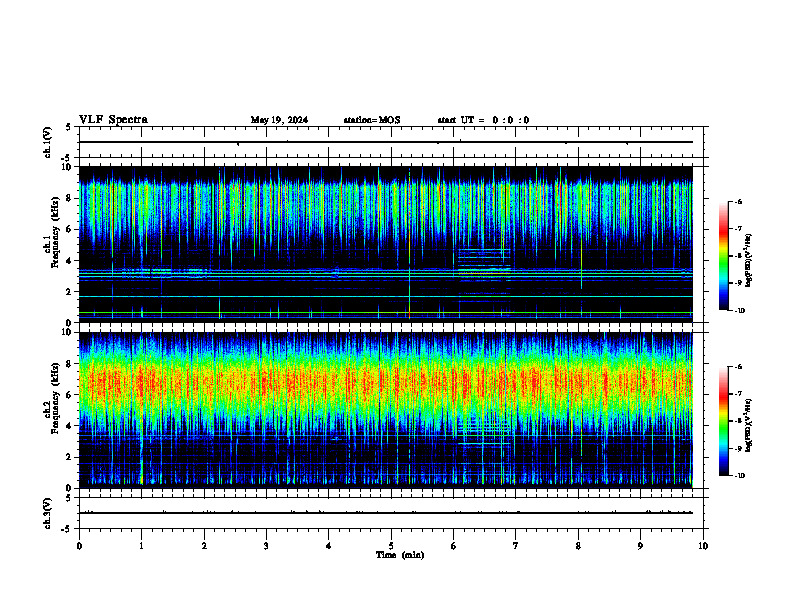This screenshot has height=612, width=792.
Task: Click the ch.1 voltage waveform panel
Action: click(x=391, y=142)
